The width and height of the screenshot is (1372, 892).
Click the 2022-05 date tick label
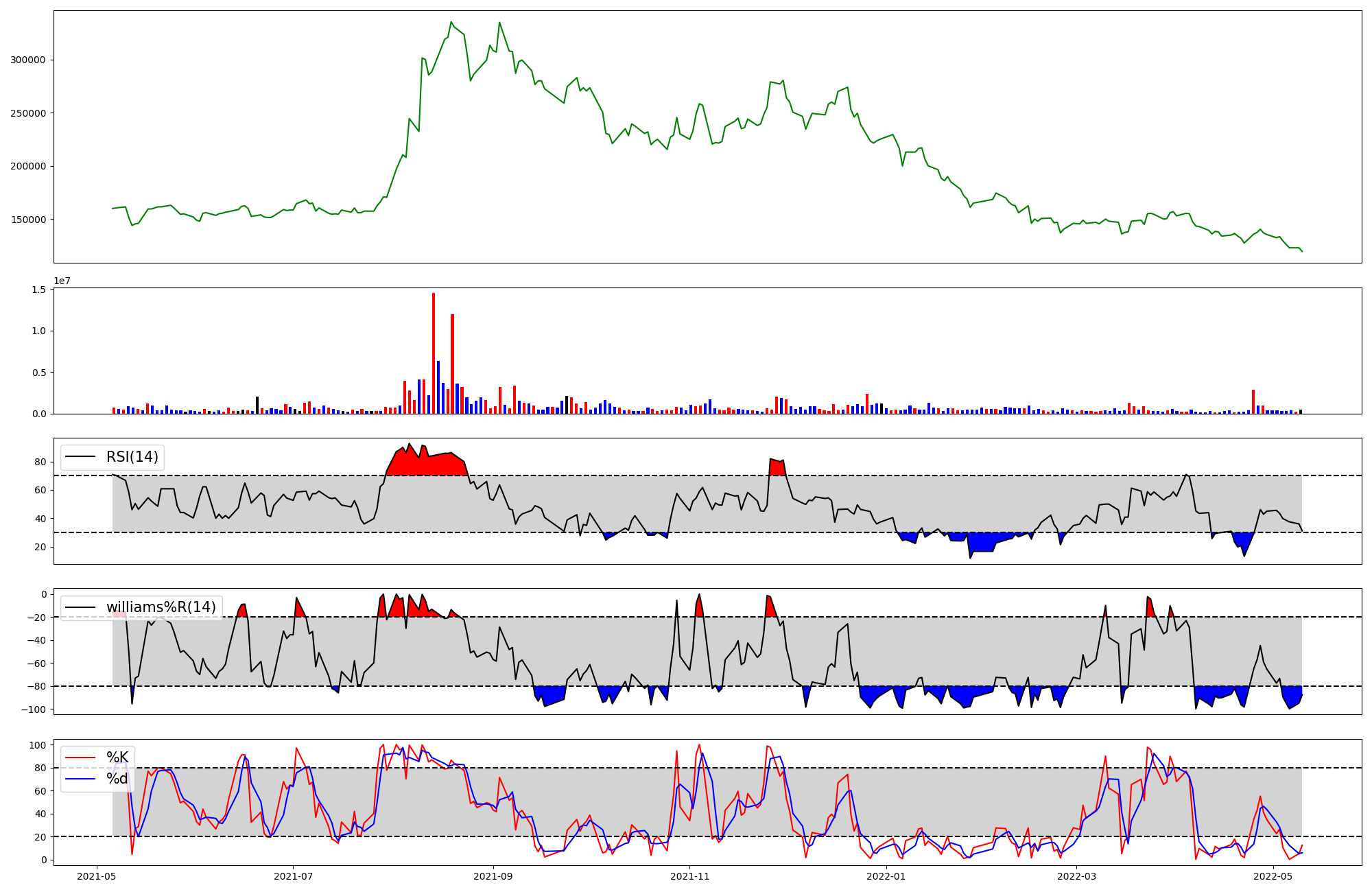pos(1273,876)
